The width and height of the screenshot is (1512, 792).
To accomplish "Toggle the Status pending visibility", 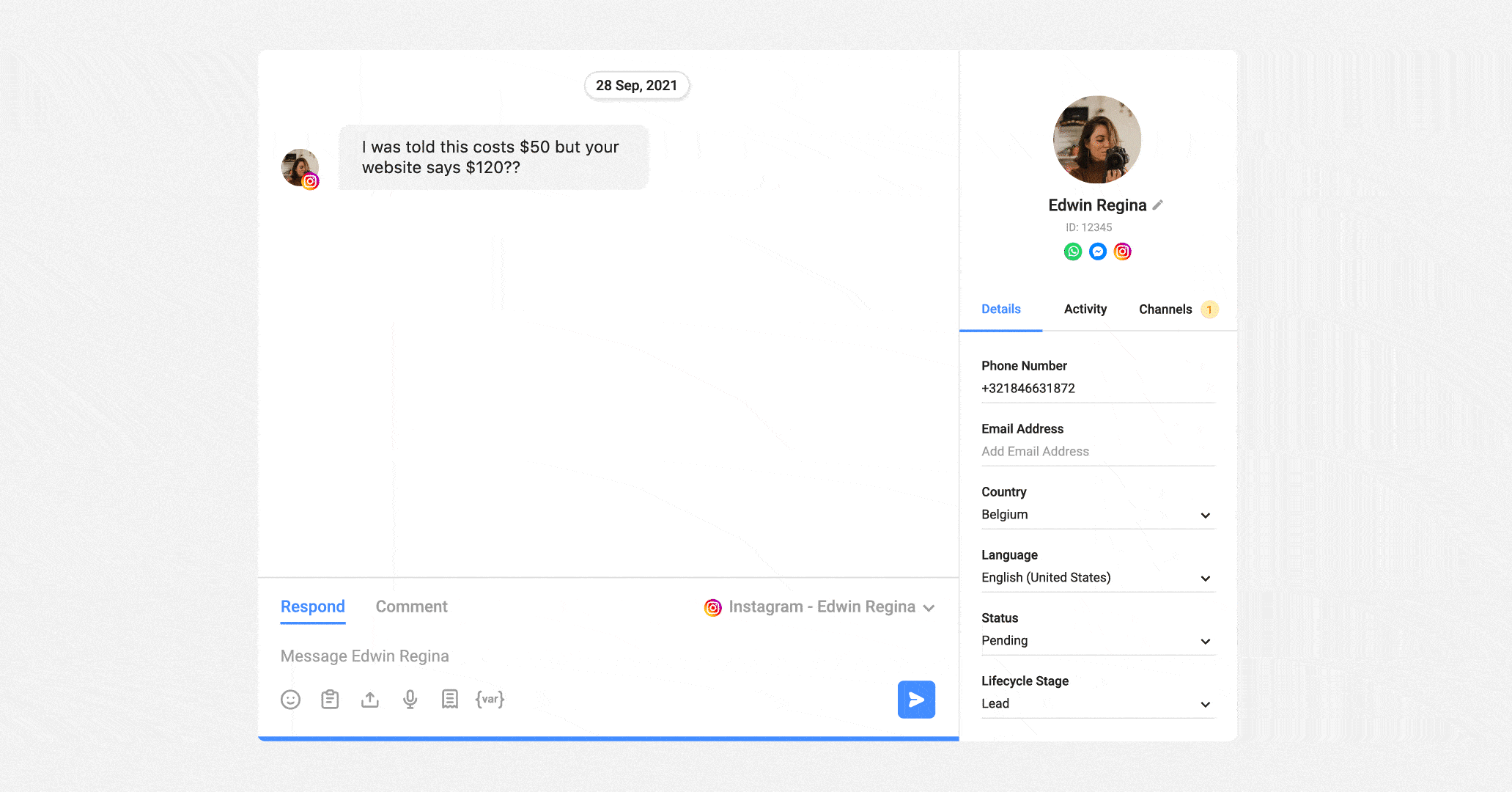I will (x=1207, y=640).
